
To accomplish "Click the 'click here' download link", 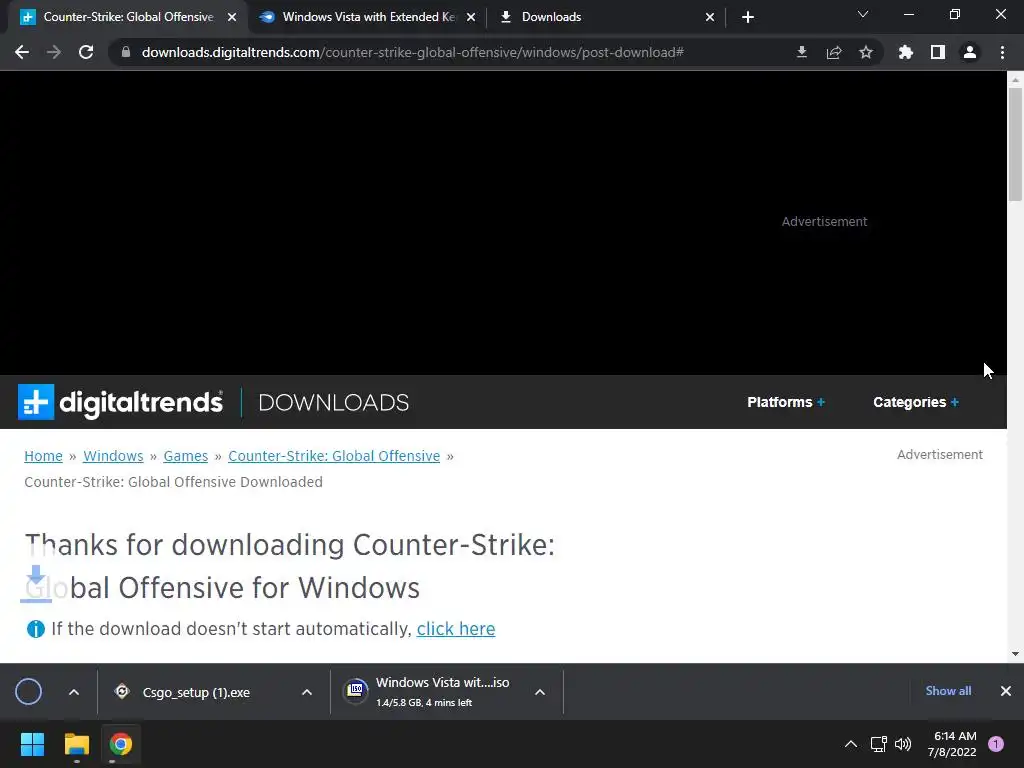I will pyautogui.click(x=456, y=629).
